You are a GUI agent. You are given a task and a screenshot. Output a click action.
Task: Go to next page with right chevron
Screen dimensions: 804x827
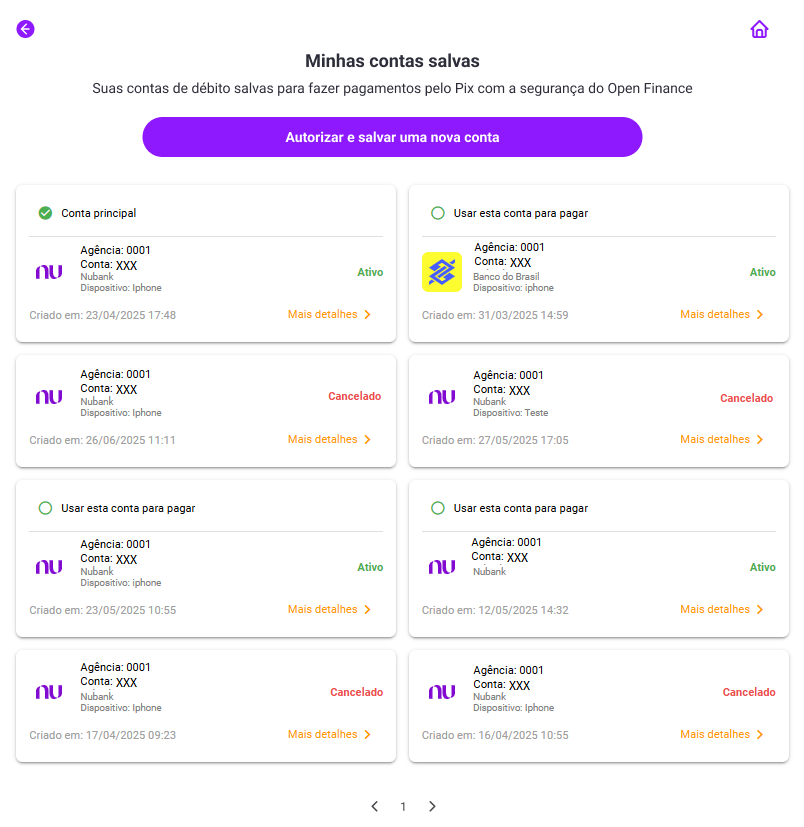[432, 806]
